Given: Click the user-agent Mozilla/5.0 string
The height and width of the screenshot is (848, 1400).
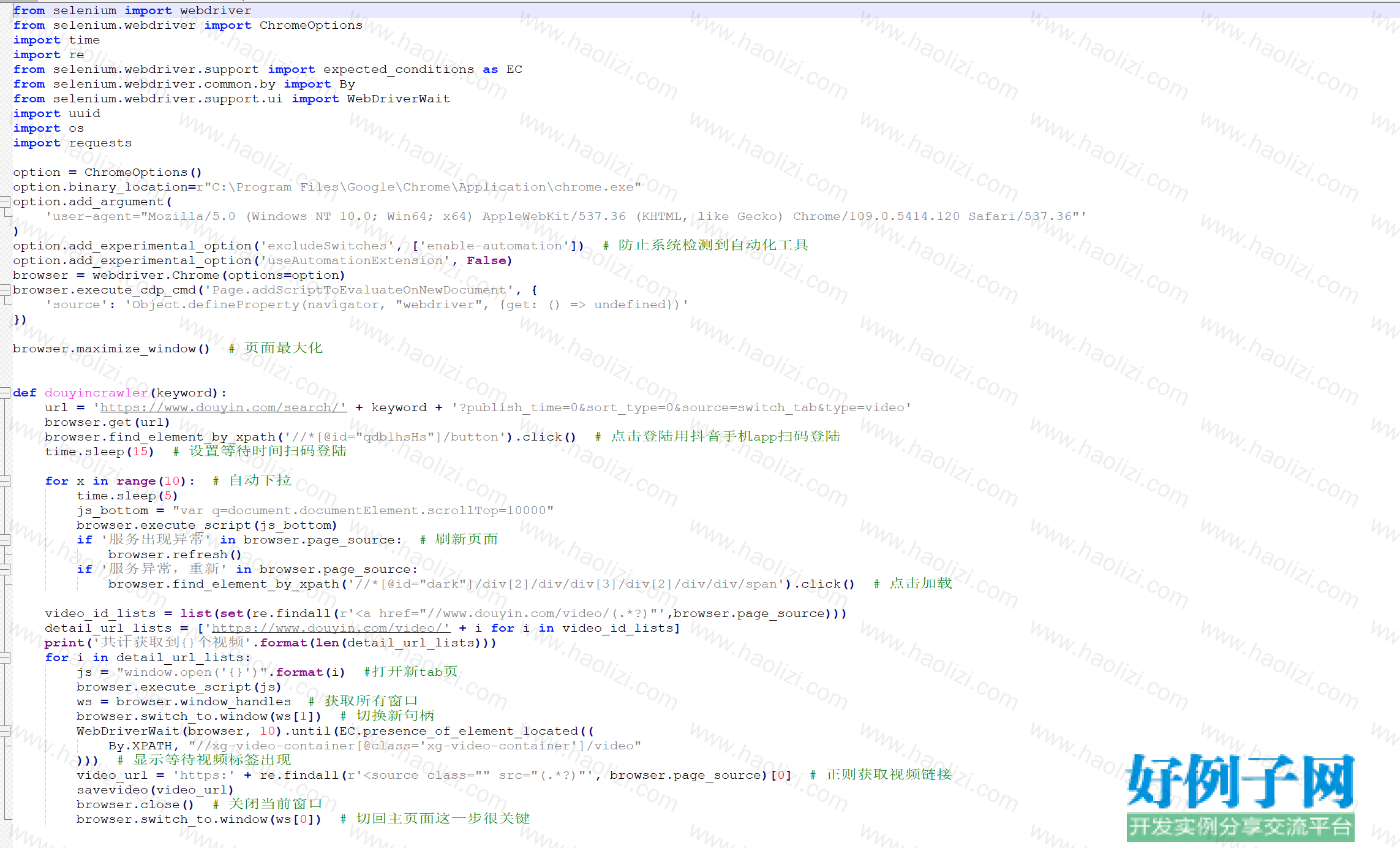Looking at the screenshot, I should (x=566, y=216).
